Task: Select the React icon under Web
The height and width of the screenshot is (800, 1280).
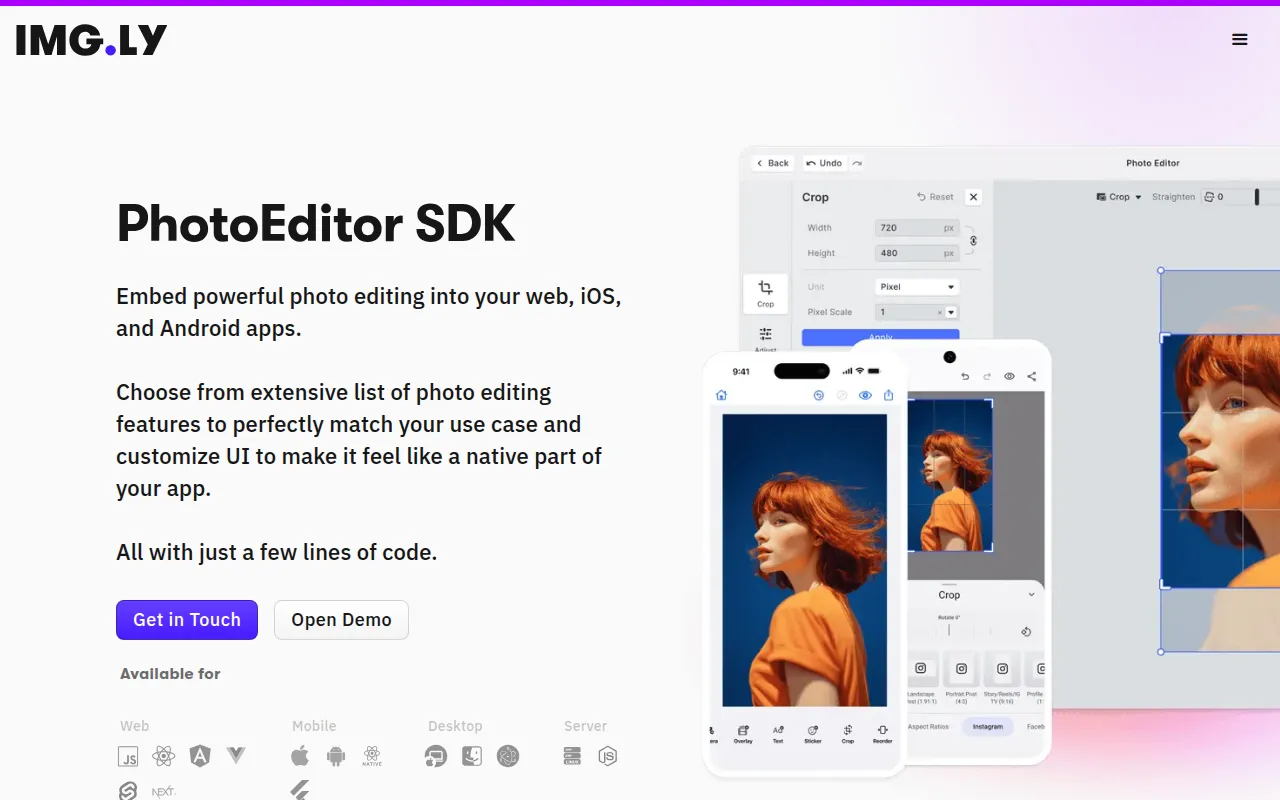Action: pos(163,756)
